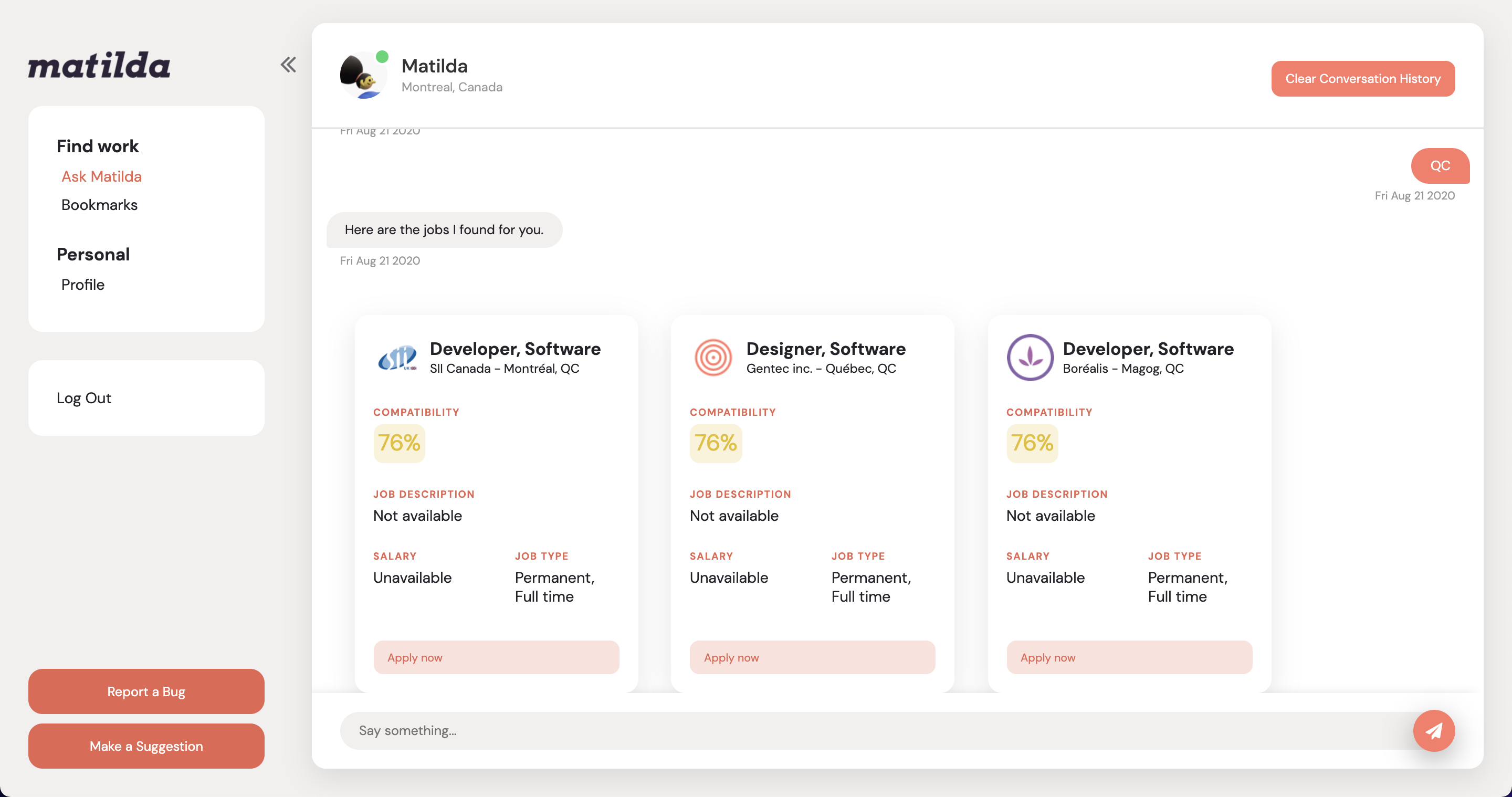Click Matilda's avatar picture

tap(362, 76)
